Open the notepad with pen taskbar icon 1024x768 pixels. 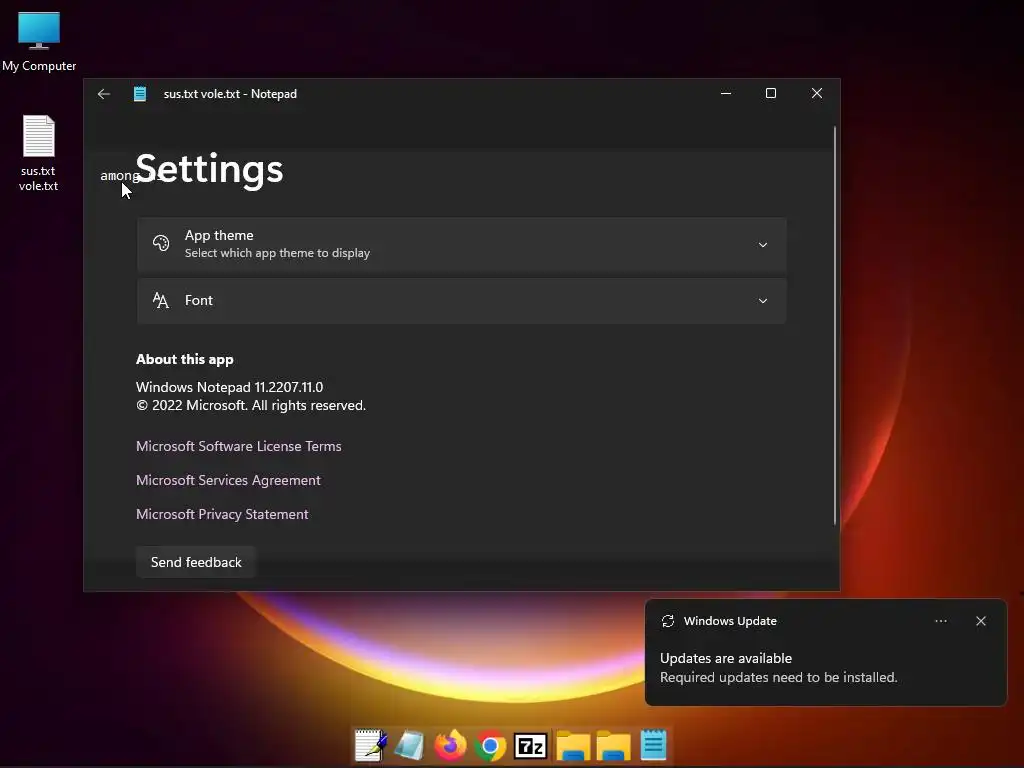click(x=370, y=745)
